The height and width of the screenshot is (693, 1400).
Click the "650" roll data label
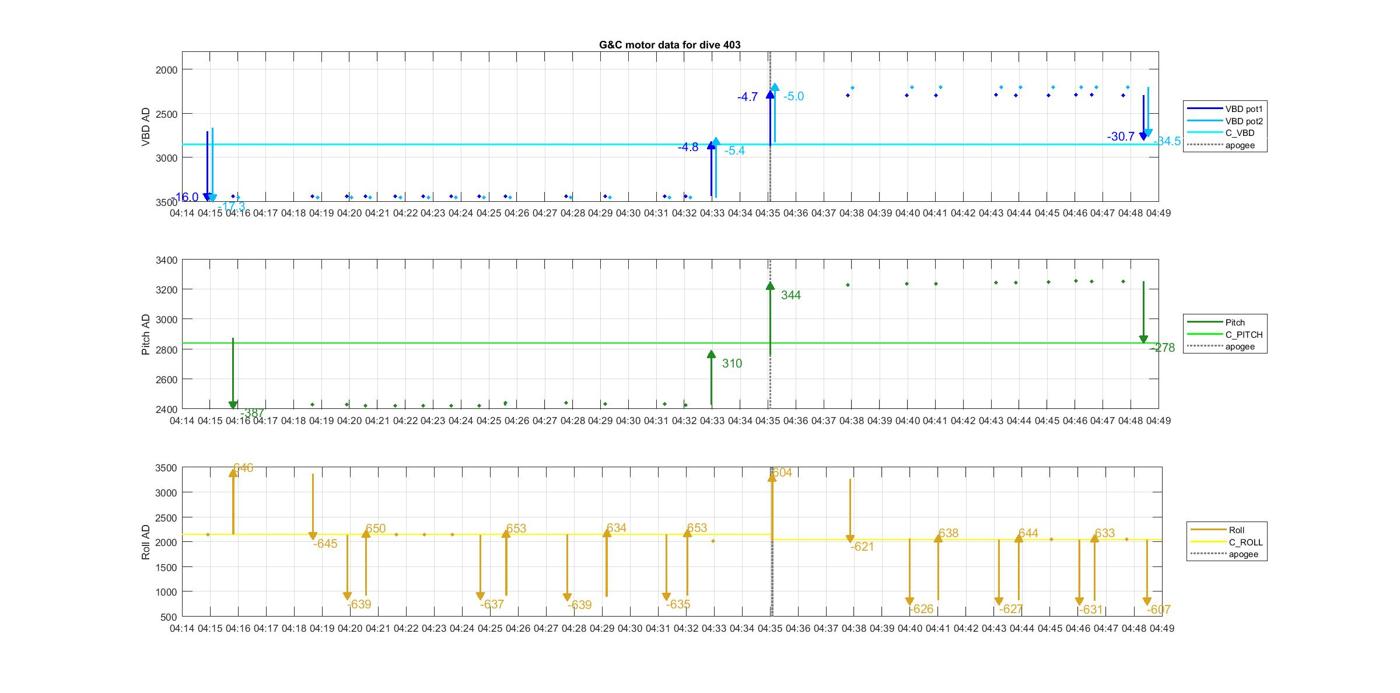click(375, 529)
